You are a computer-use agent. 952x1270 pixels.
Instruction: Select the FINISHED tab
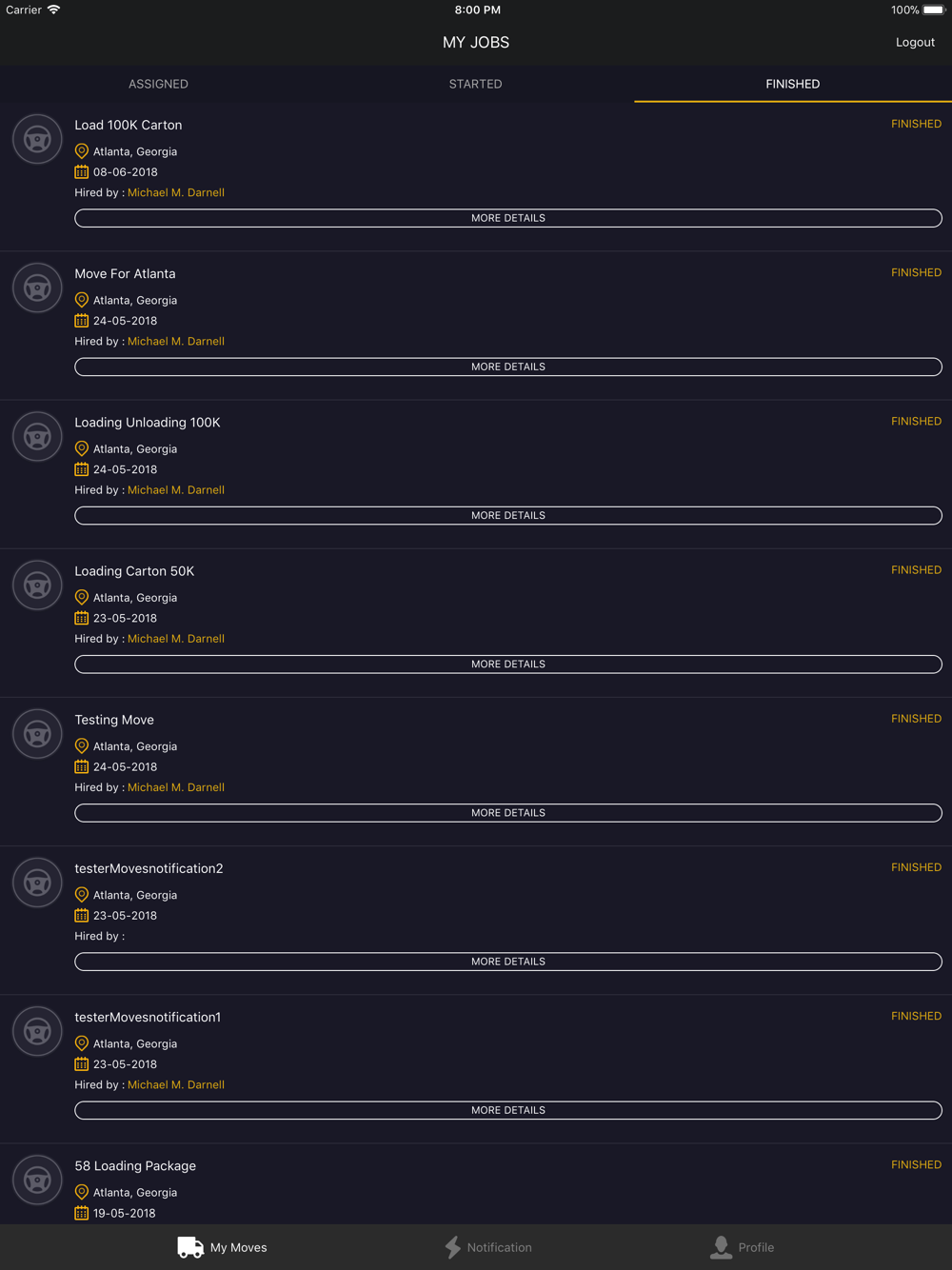click(x=792, y=84)
